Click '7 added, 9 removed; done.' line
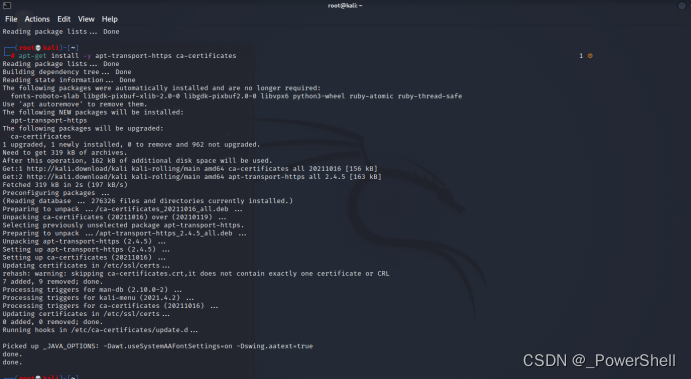Screen dimensions: 691x379 click(x=52, y=282)
